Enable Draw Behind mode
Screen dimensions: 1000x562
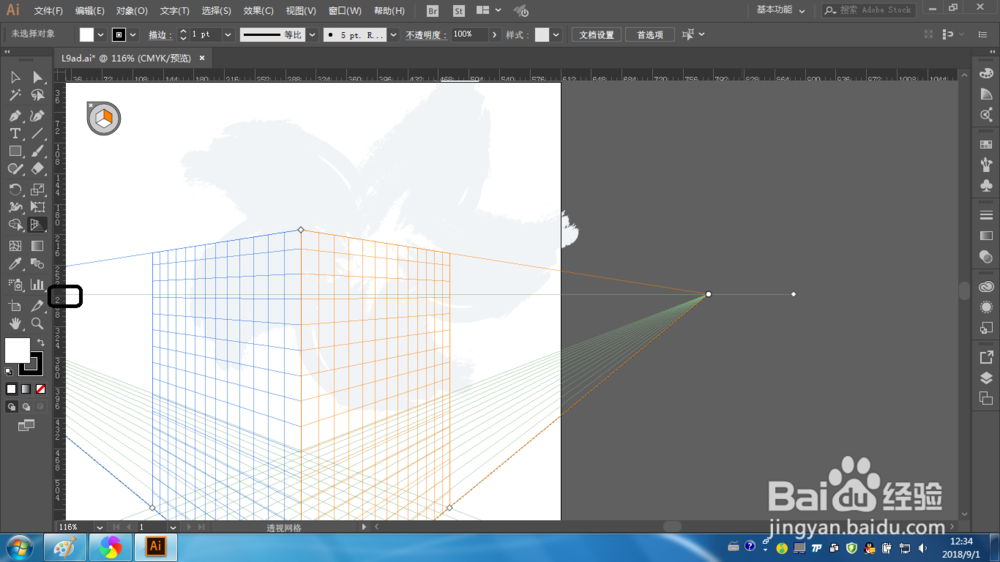click(x=26, y=406)
